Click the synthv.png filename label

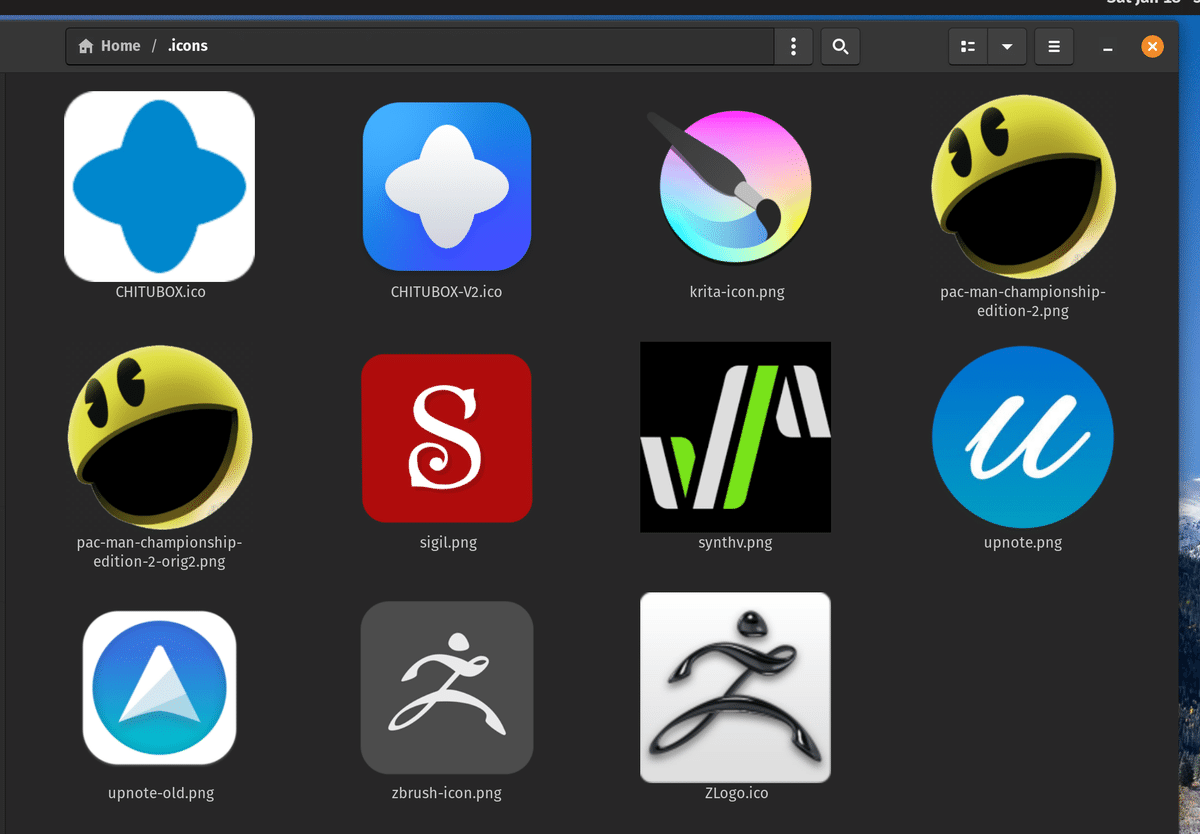coord(735,543)
